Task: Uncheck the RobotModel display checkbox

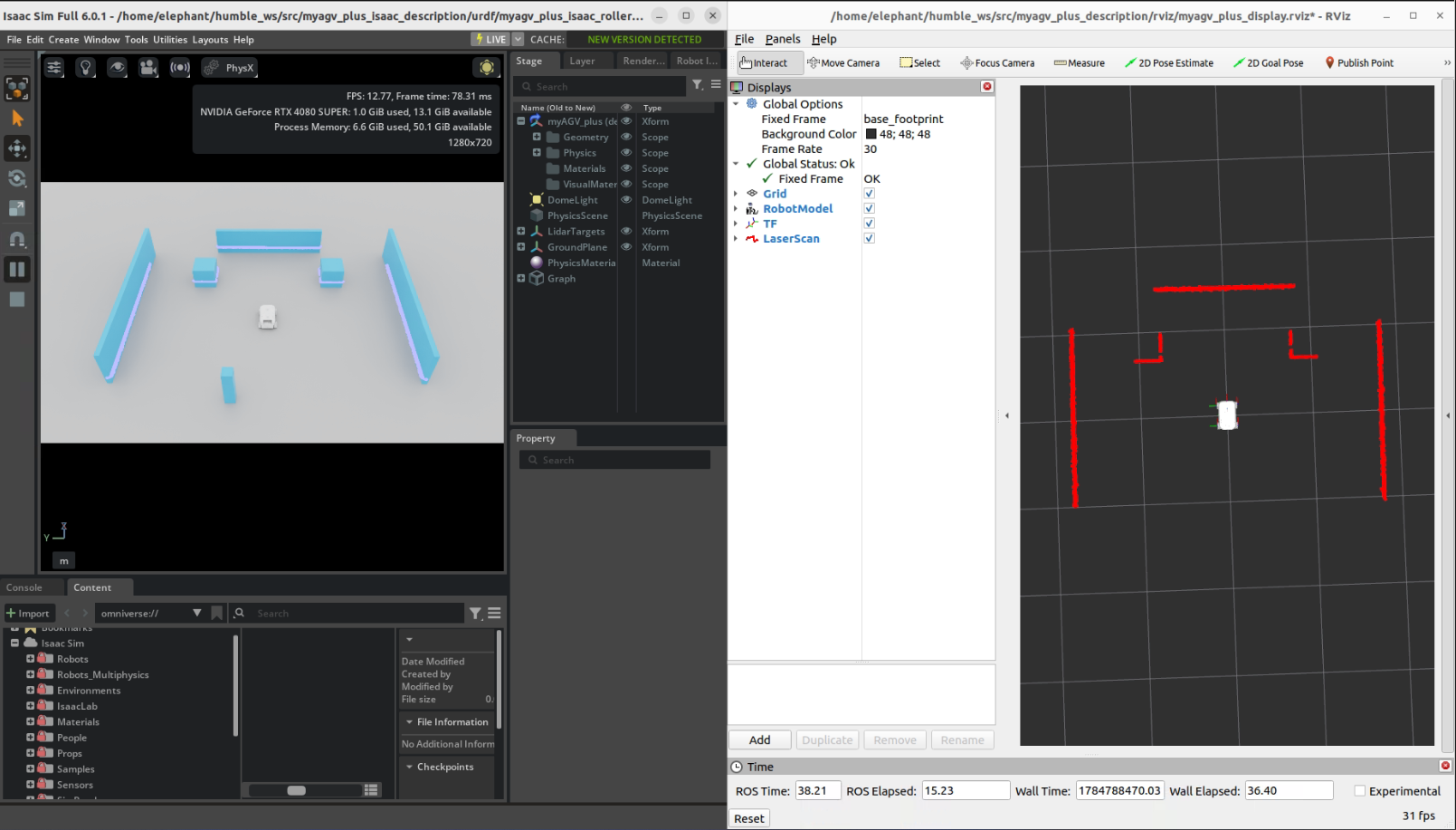Action: (x=869, y=208)
